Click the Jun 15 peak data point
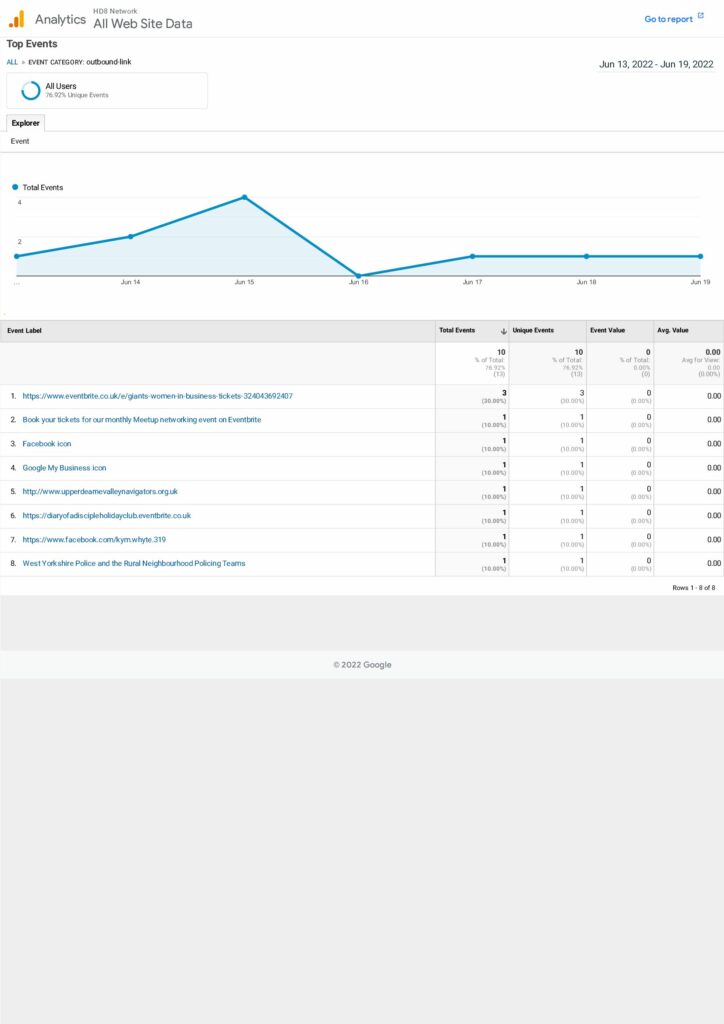The height and width of the screenshot is (1024, 724). [x=244, y=197]
